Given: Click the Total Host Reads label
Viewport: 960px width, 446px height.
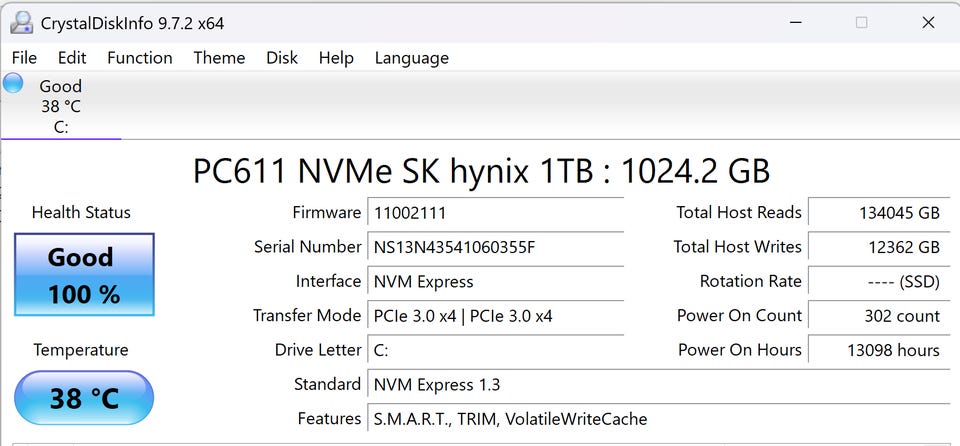Looking at the screenshot, I should [x=739, y=213].
